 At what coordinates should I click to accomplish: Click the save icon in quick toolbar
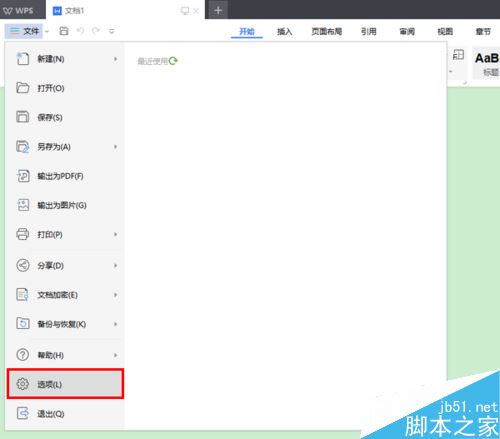pos(64,31)
